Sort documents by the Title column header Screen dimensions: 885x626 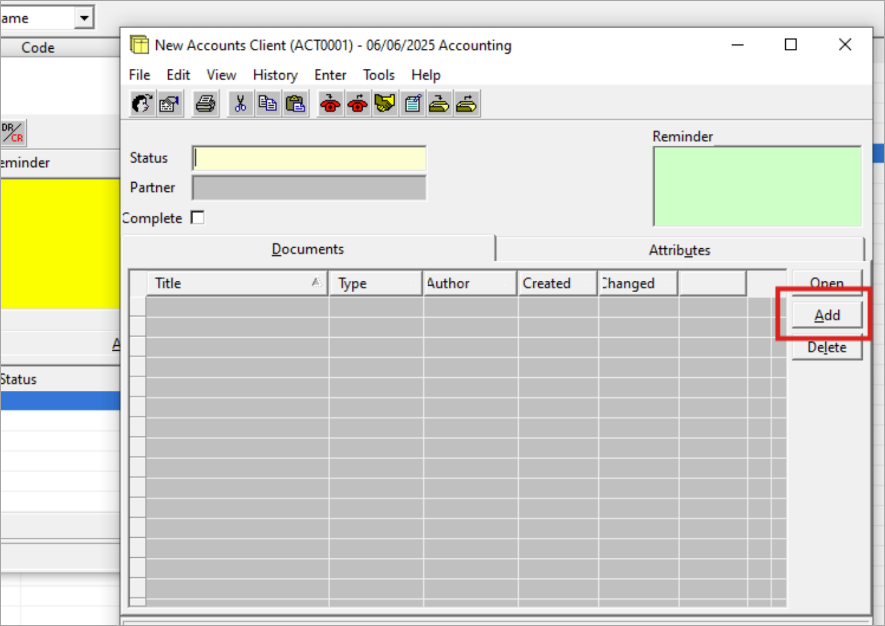coord(237,283)
